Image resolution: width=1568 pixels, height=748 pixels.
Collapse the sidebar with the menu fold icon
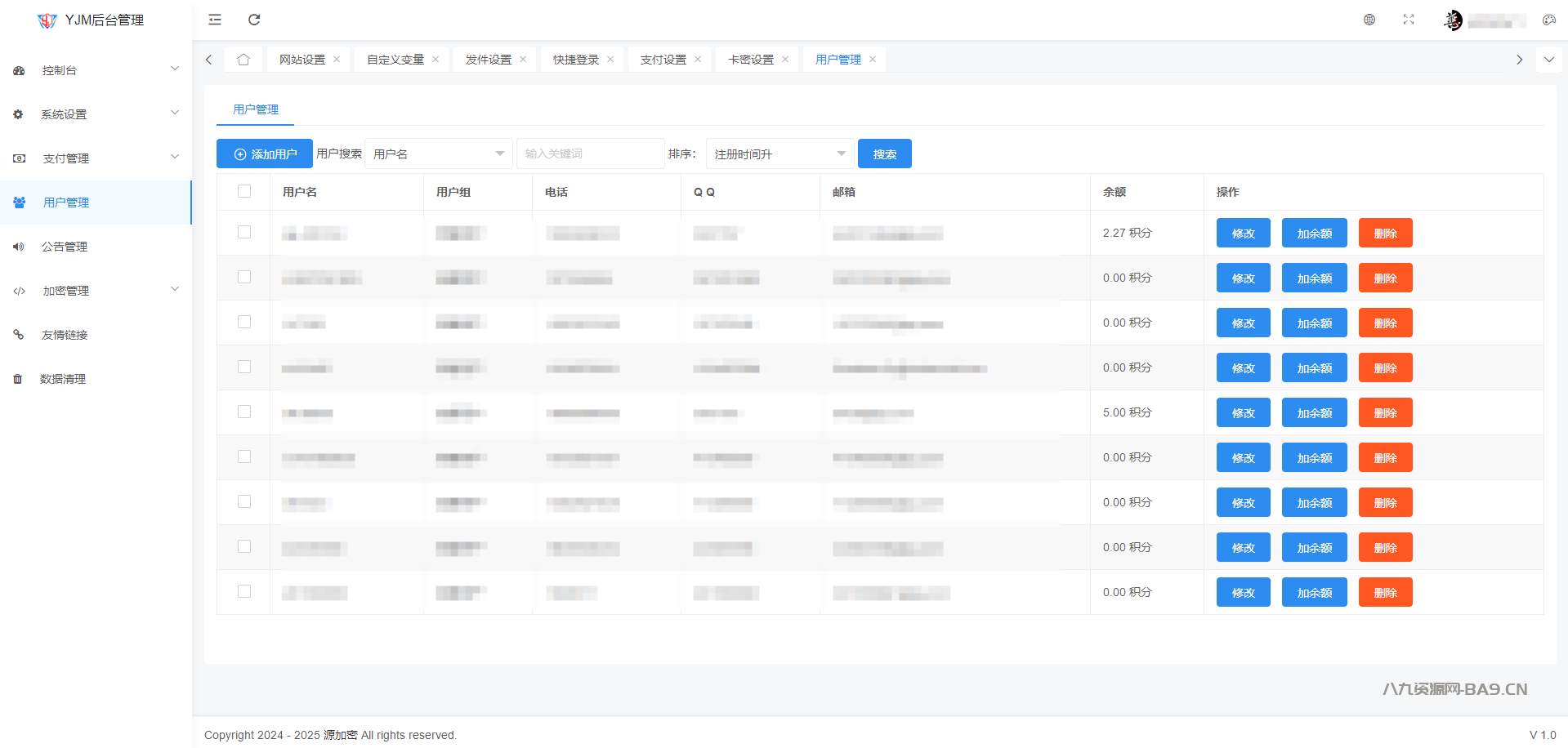(x=215, y=20)
